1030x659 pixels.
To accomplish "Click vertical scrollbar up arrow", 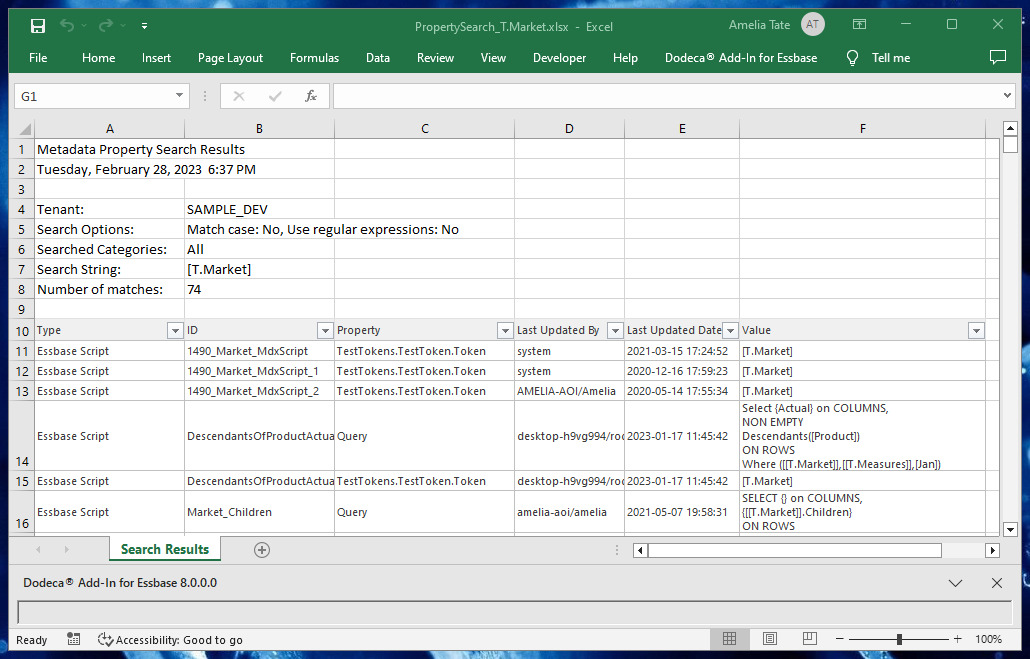I will click(x=1010, y=128).
